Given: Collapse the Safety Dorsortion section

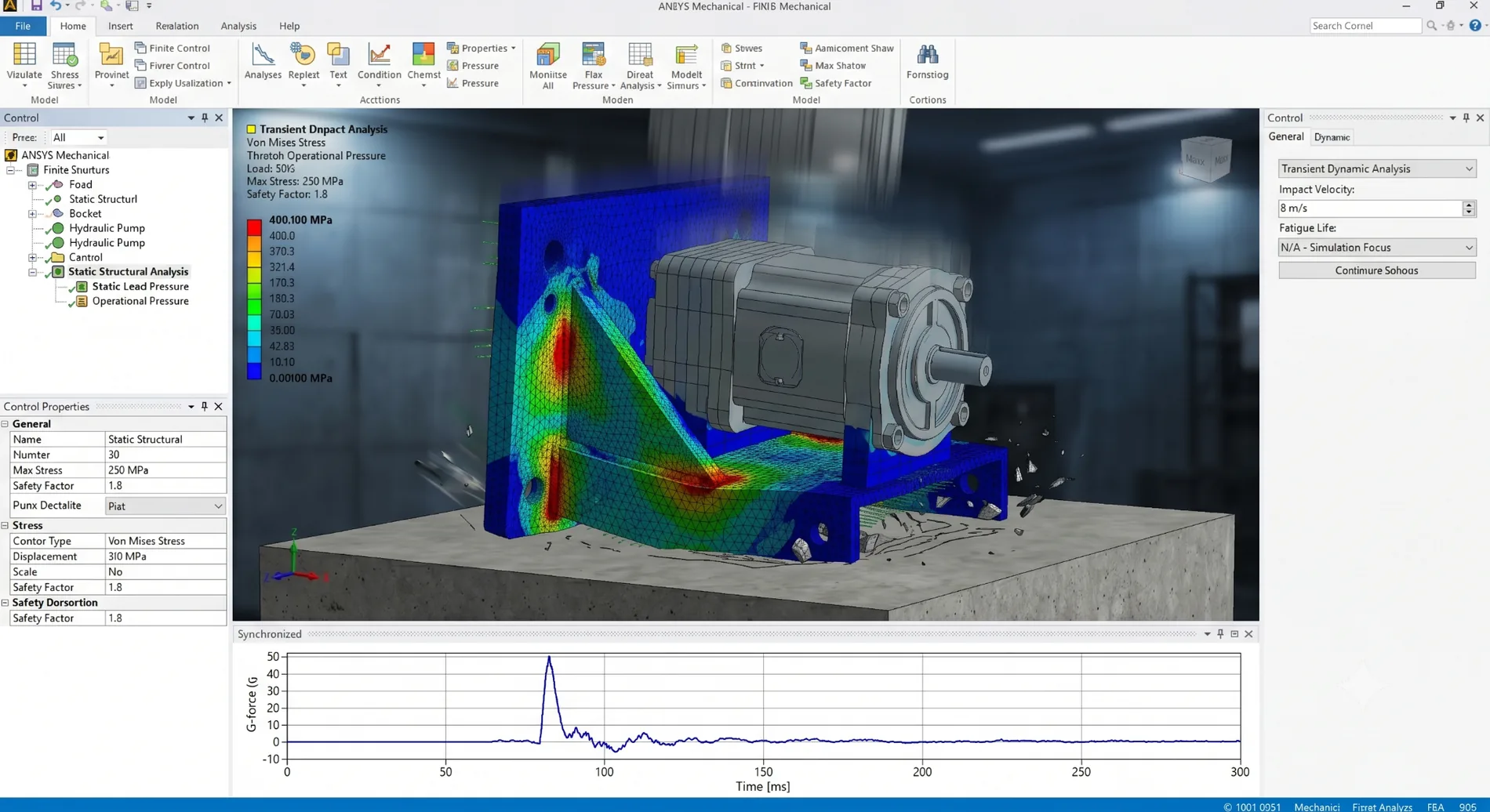Looking at the screenshot, I should click(x=5, y=603).
